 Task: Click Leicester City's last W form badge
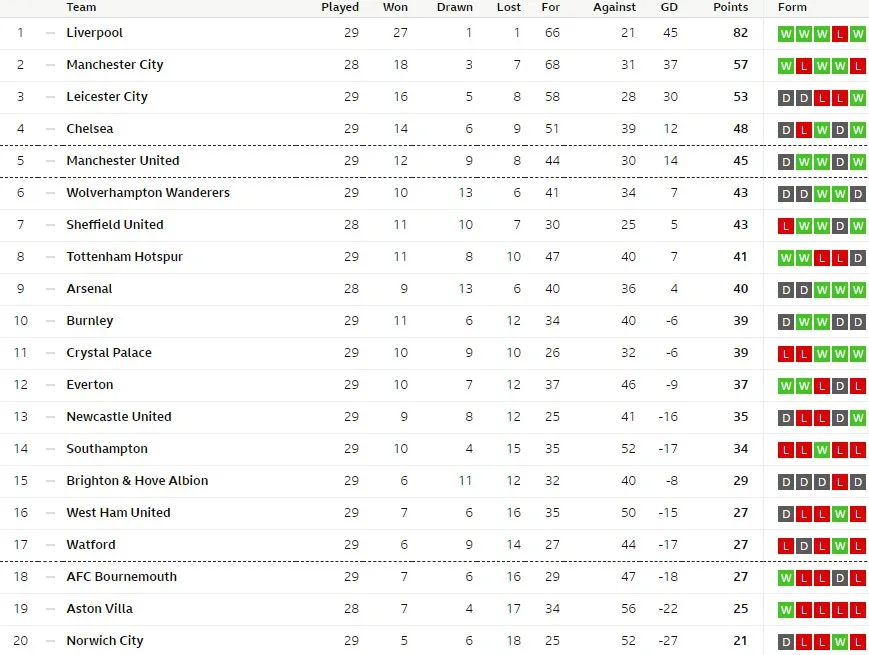pos(858,99)
